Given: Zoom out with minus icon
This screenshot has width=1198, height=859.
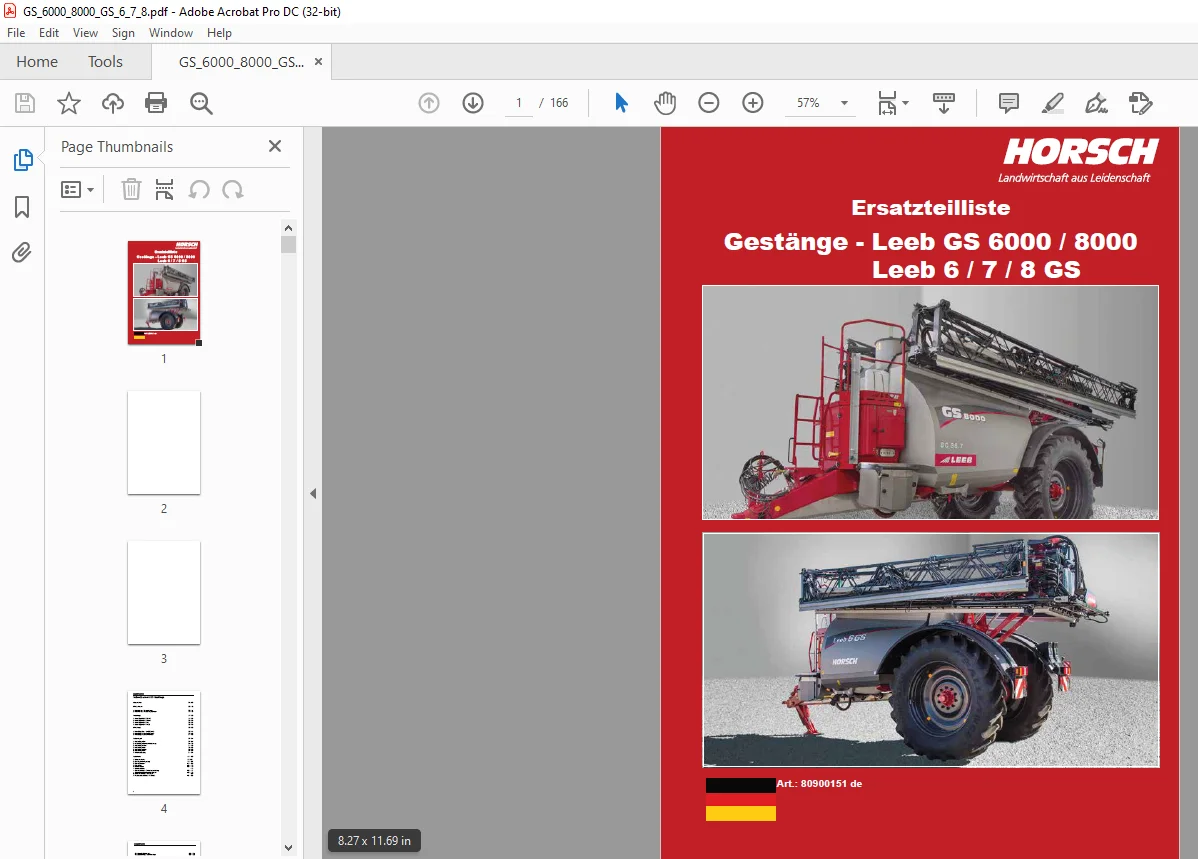Looking at the screenshot, I should (708, 102).
